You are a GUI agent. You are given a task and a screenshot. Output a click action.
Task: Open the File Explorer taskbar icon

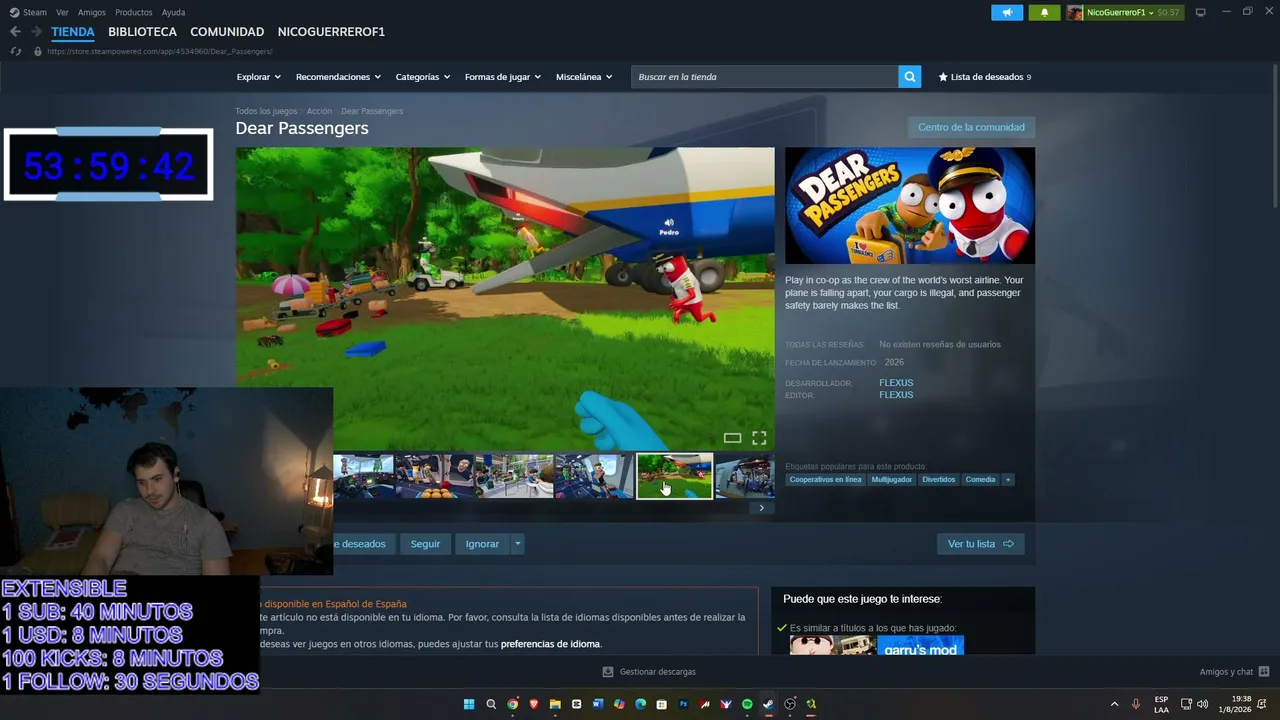555,704
